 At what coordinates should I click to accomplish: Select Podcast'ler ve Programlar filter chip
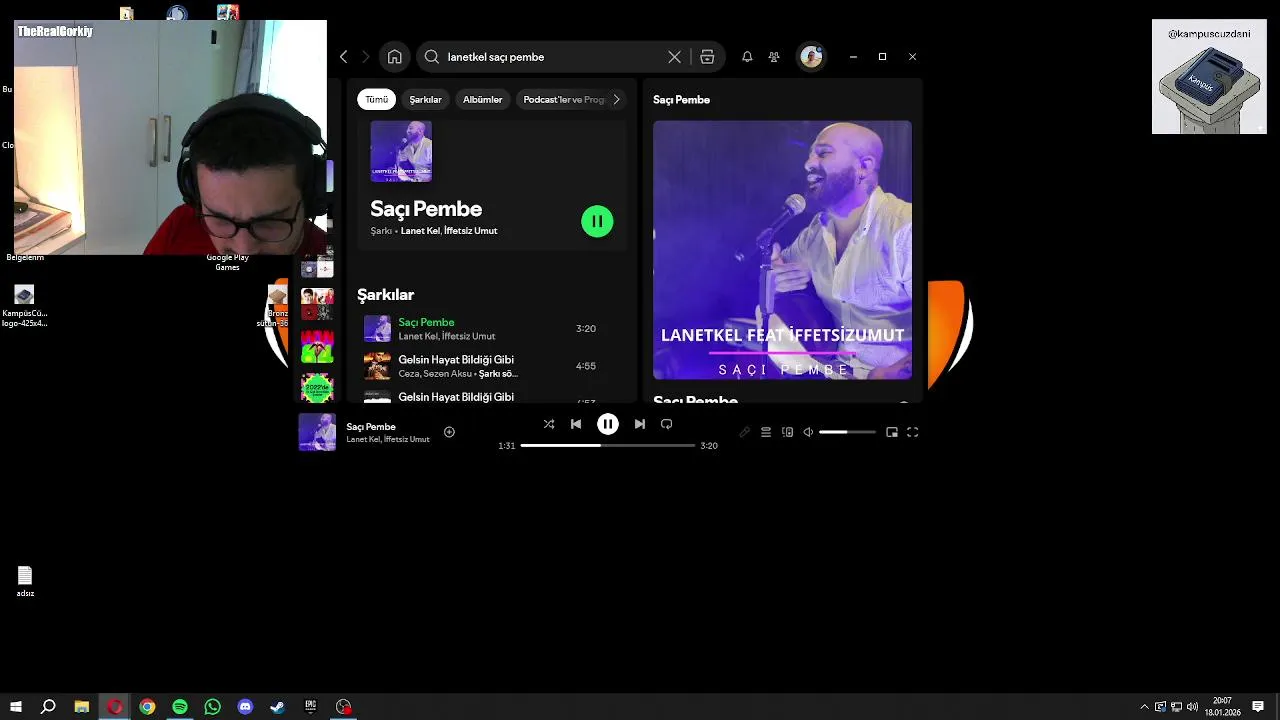[x=564, y=99]
